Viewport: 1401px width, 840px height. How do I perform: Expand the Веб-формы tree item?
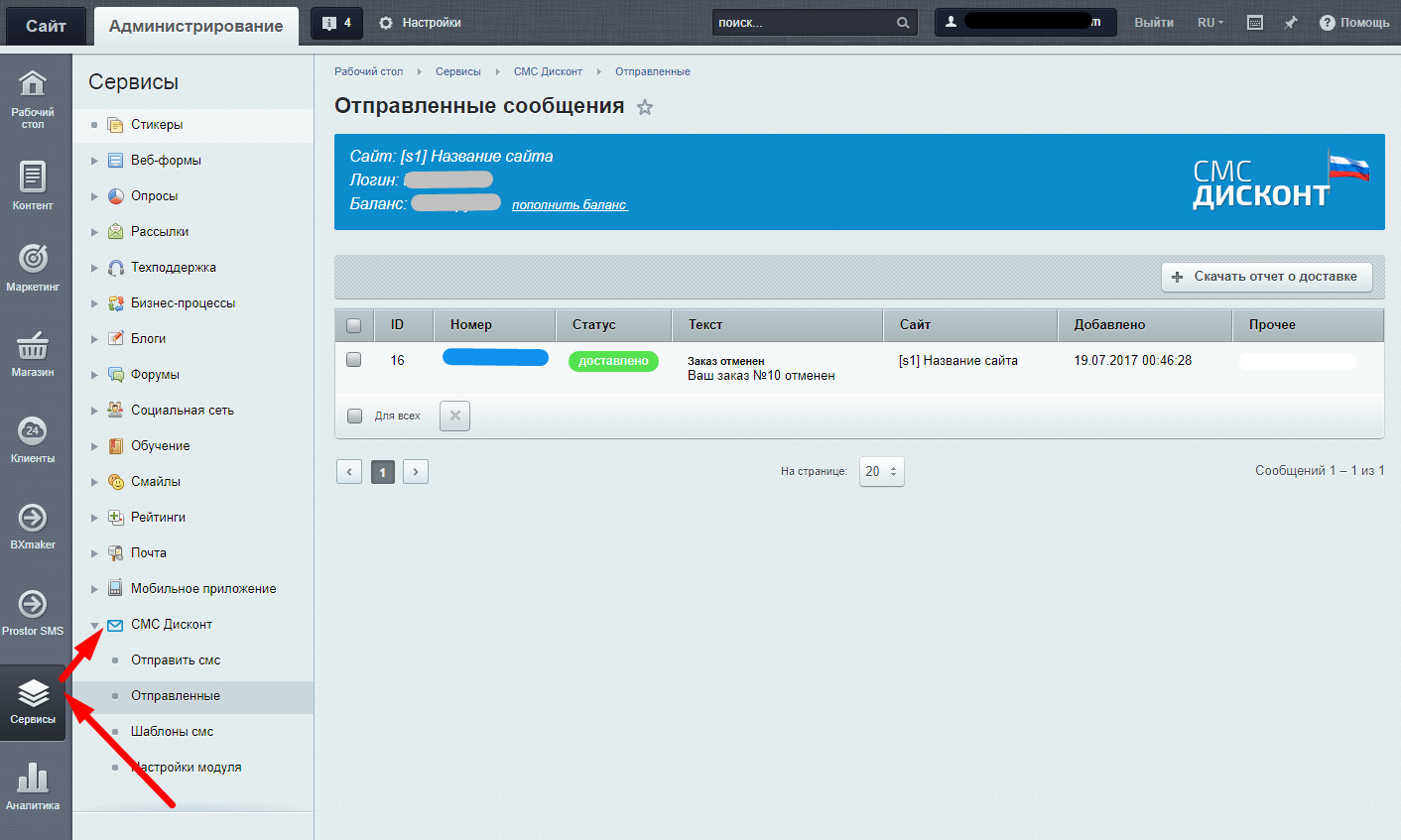[94, 161]
